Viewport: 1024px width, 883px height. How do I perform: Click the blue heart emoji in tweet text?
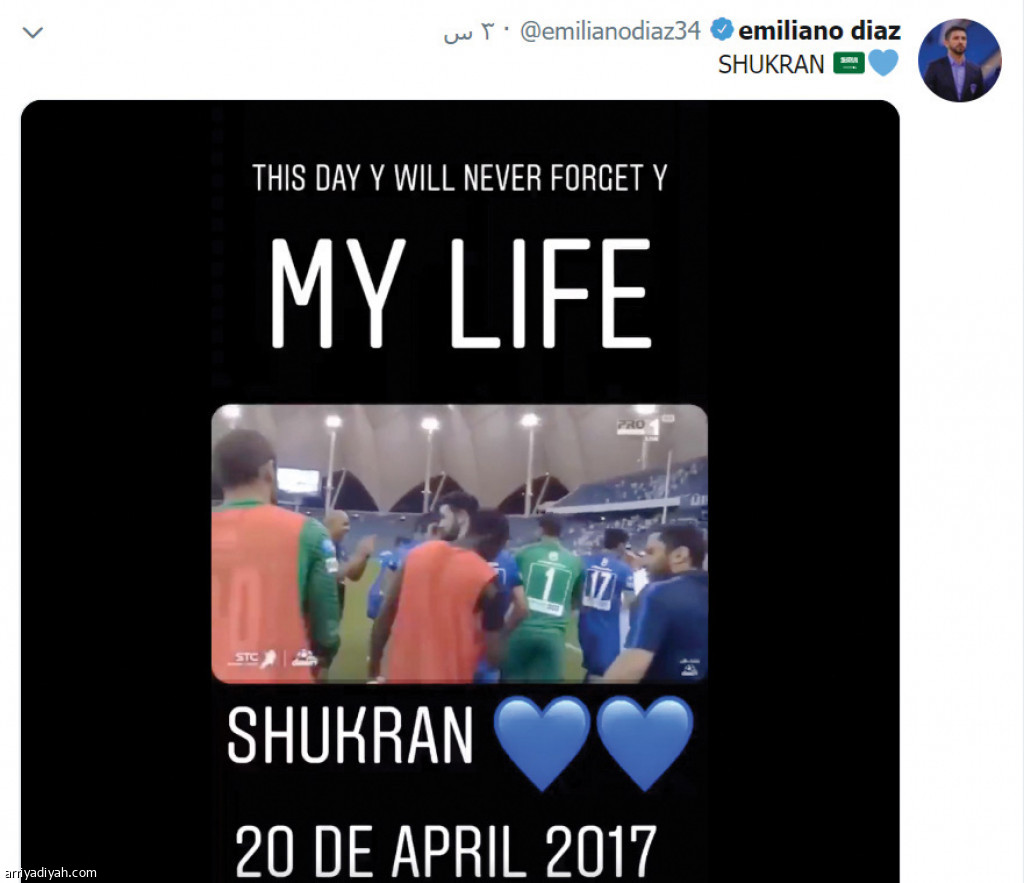pyautogui.click(x=883, y=63)
